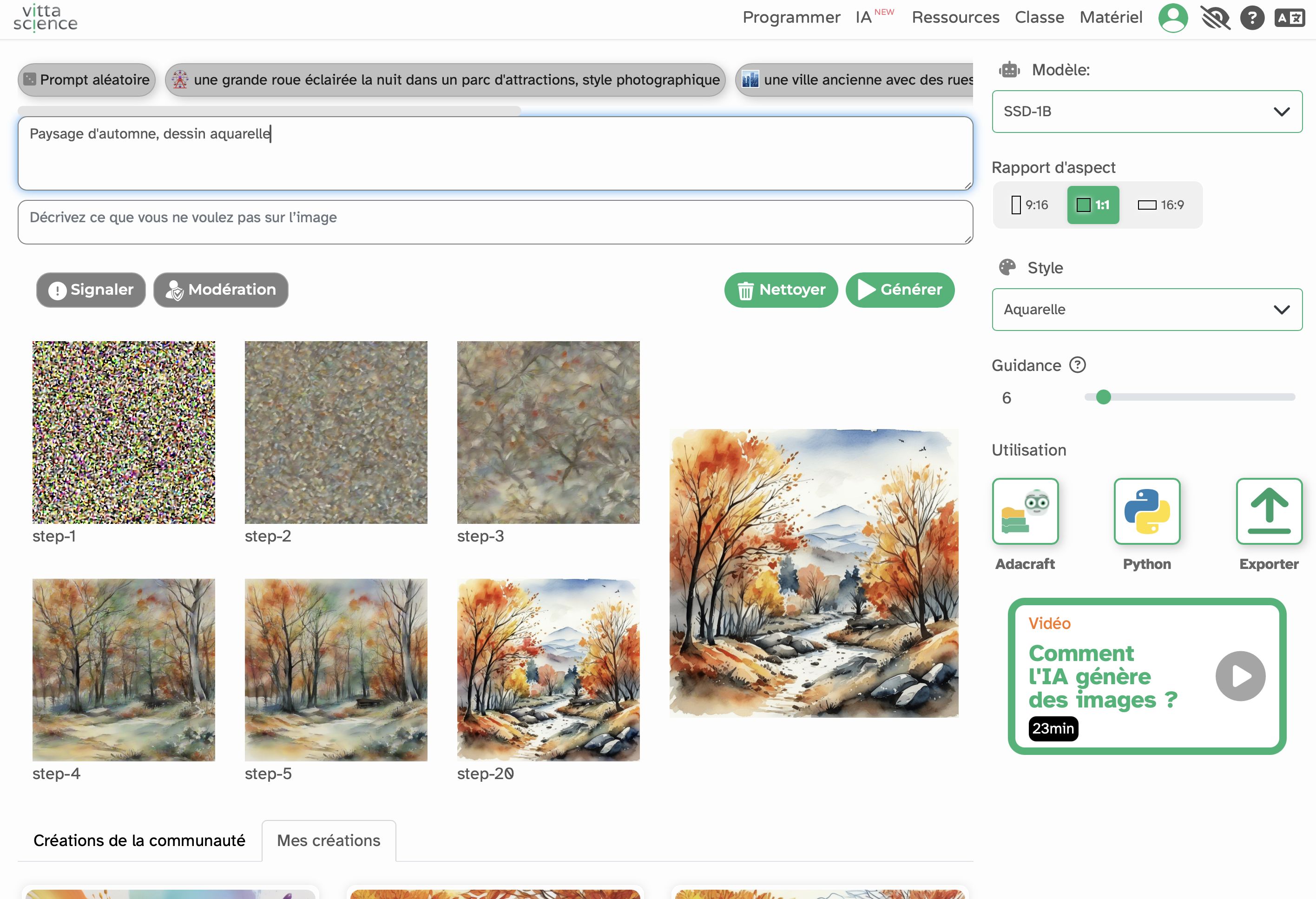Select the step-3 thumbnail
Screen dimensions: 1316x899
point(548,432)
